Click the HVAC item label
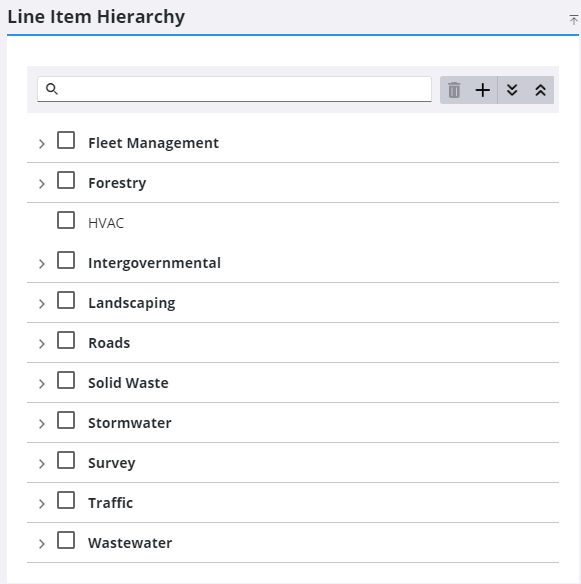Viewport: 581px width, 584px height. point(106,223)
